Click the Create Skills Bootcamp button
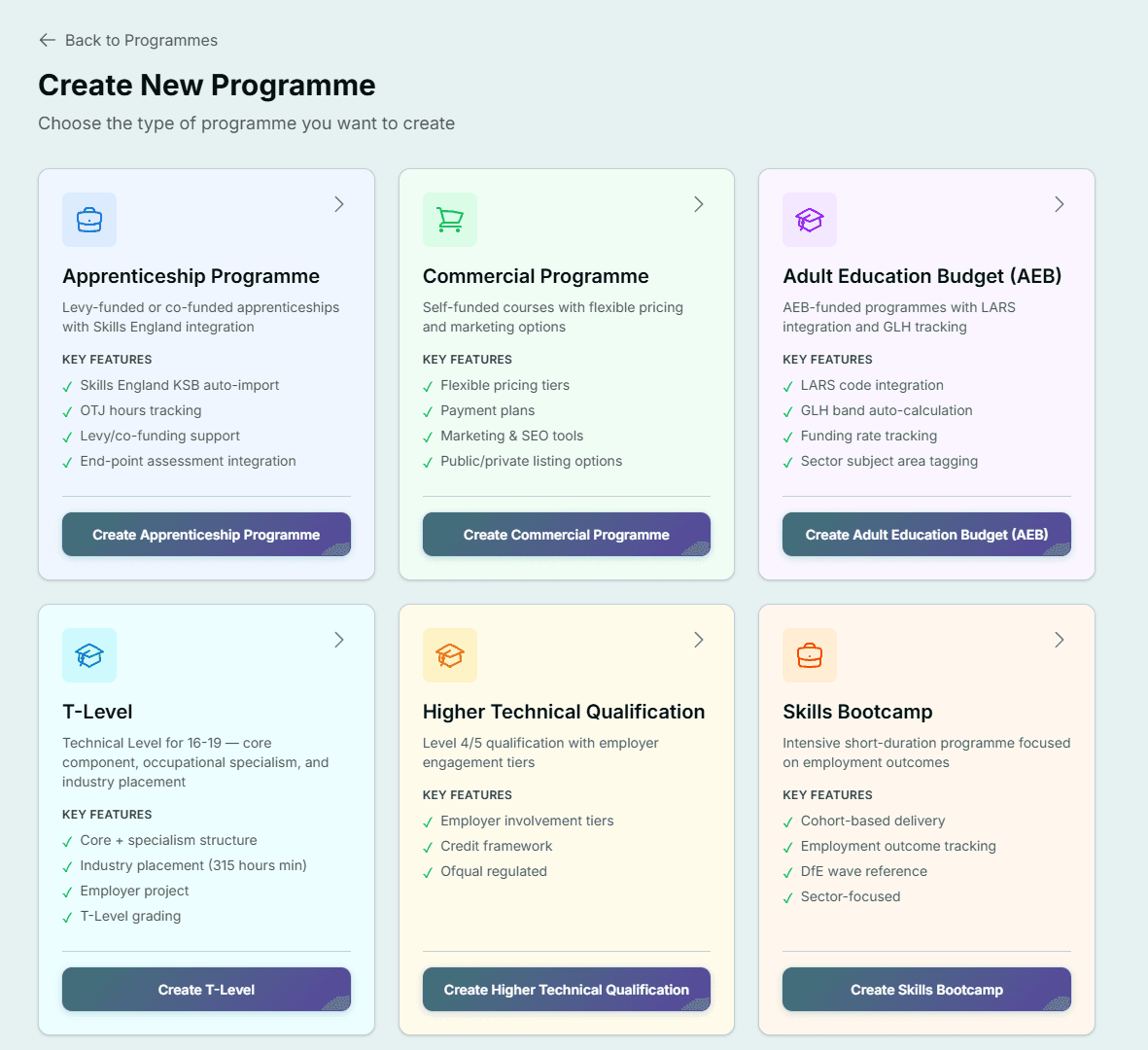This screenshot has width=1148, height=1050. (925, 989)
